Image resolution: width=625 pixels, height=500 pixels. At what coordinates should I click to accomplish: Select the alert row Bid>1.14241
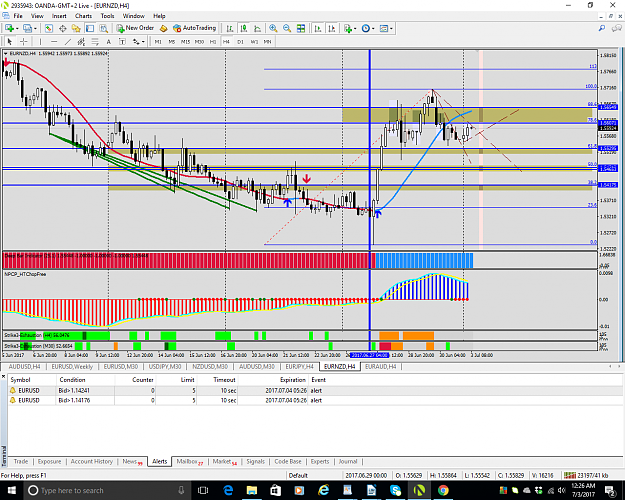(315, 390)
